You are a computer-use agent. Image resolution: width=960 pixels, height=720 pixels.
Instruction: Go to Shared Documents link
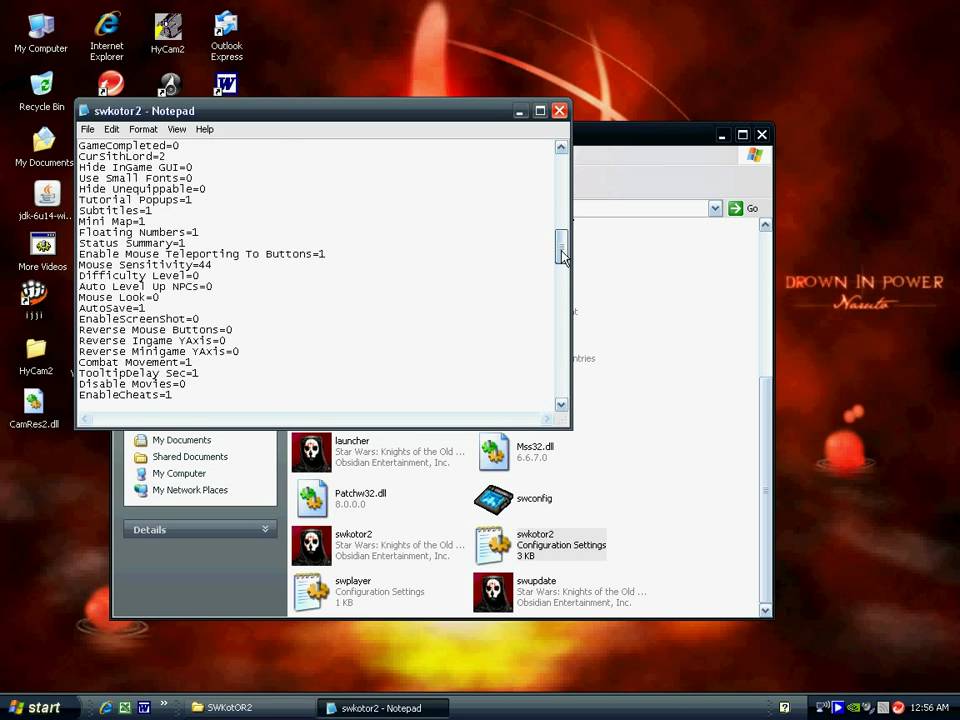pos(190,457)
